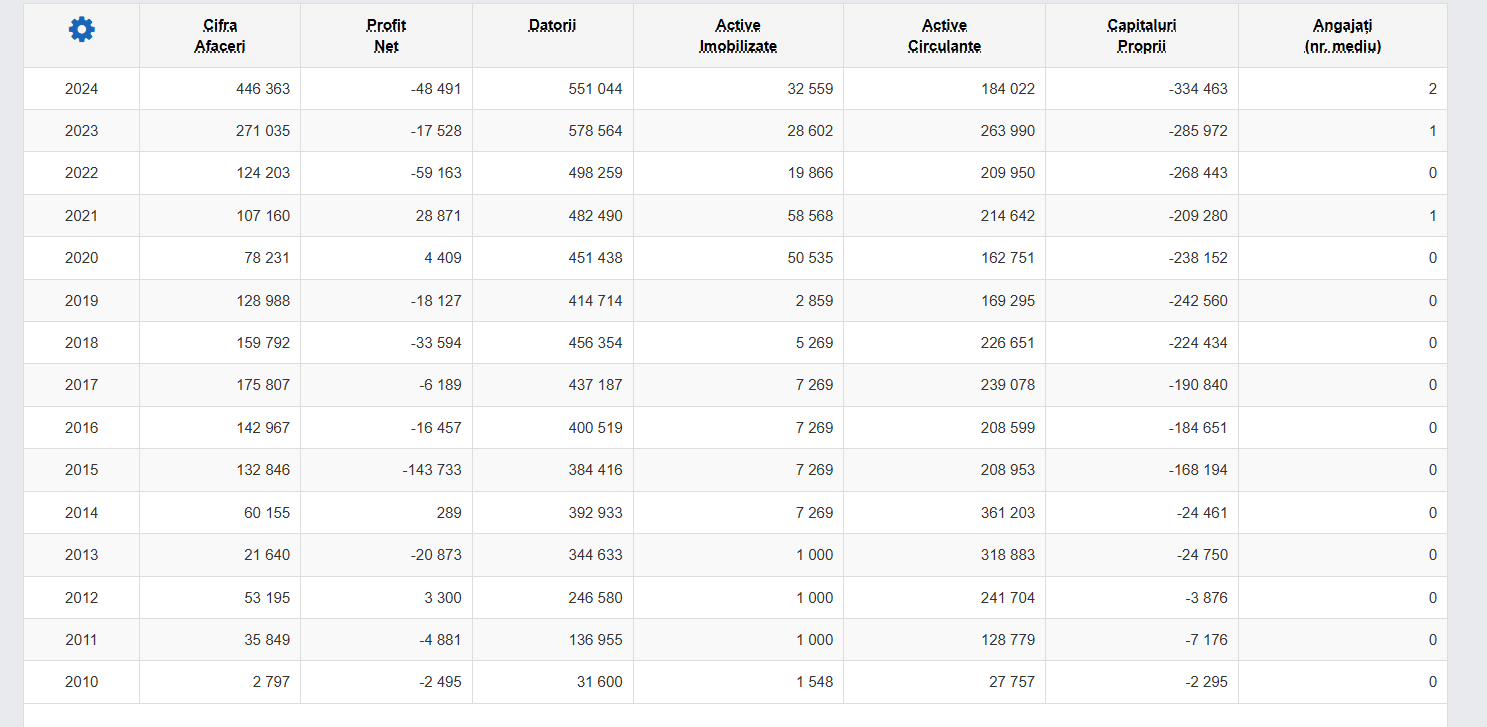Click the 2024 turnover value 446 363
This screenshot has height=727, width=1487.
(263, 89)
